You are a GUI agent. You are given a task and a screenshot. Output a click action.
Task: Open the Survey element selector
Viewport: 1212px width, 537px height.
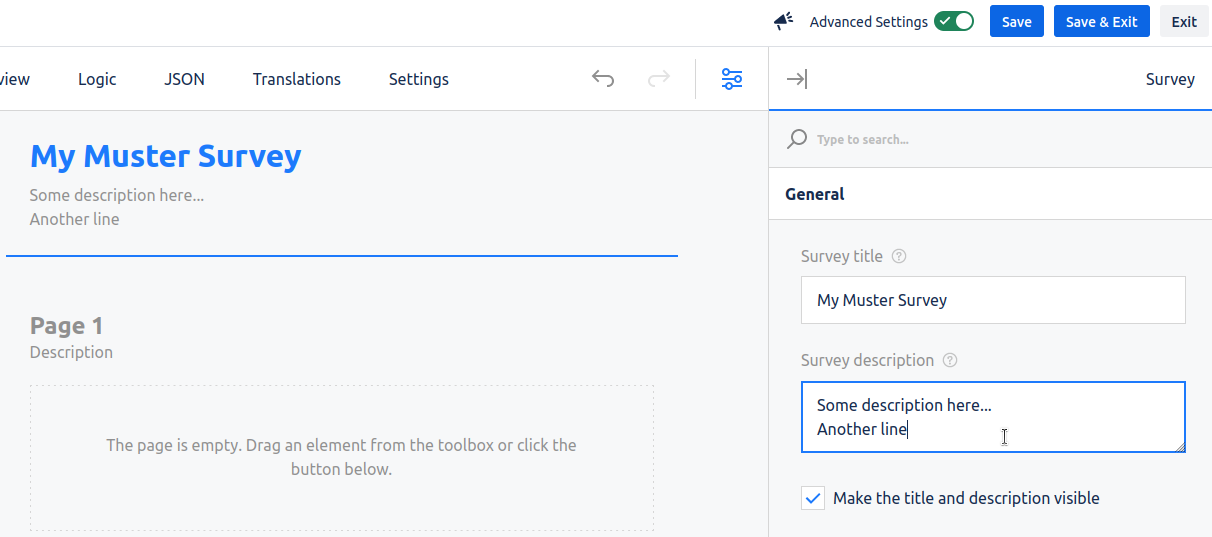pos(1170,79)
